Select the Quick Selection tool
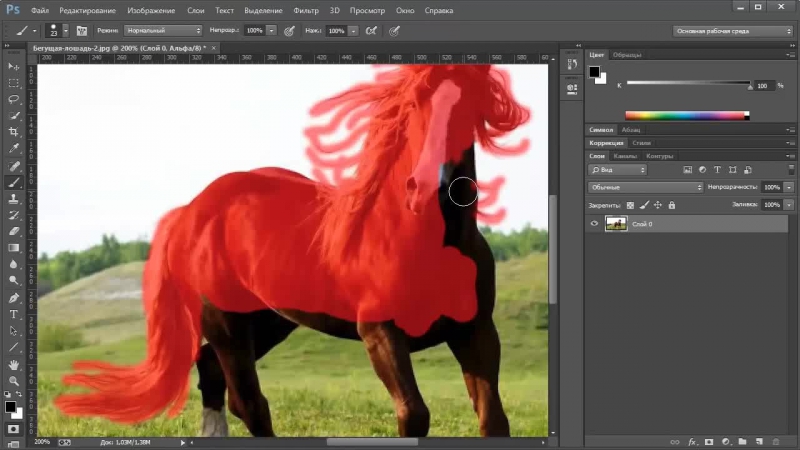Viewport: 800px width, 450px height. [x=13, y=116]
